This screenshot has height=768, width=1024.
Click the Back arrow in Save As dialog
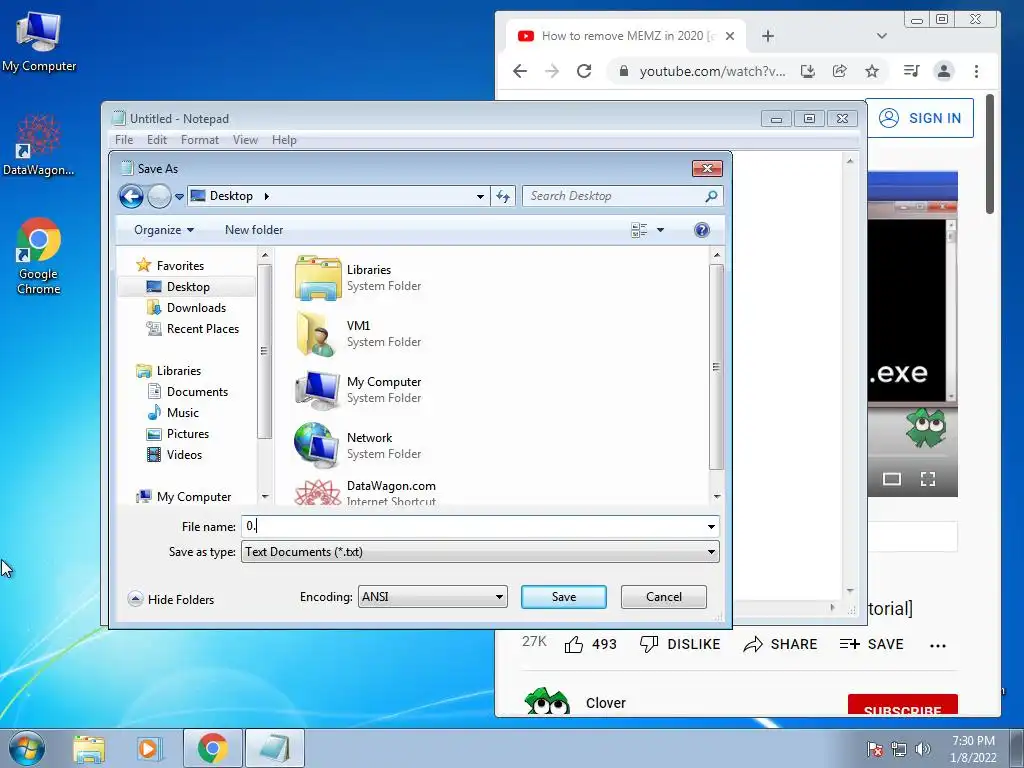131,196
